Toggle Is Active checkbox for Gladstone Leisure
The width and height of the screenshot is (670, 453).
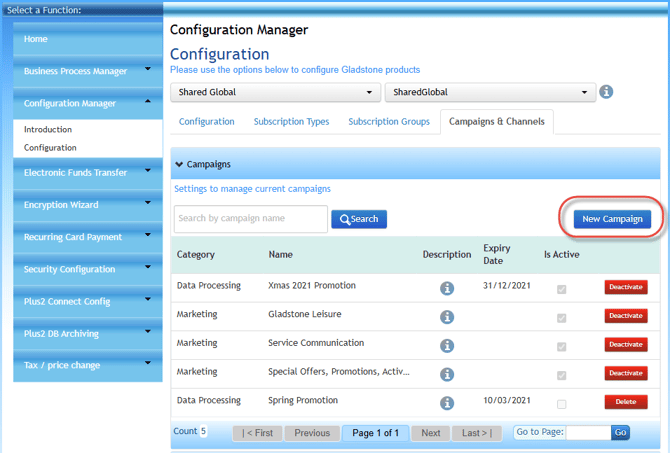click(x=561, y=318)
